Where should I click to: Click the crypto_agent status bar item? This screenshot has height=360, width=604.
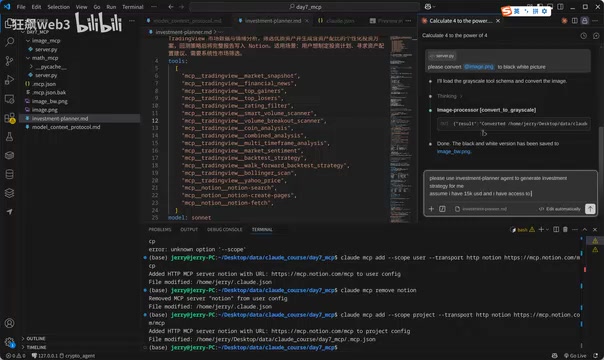click(77, 356)
